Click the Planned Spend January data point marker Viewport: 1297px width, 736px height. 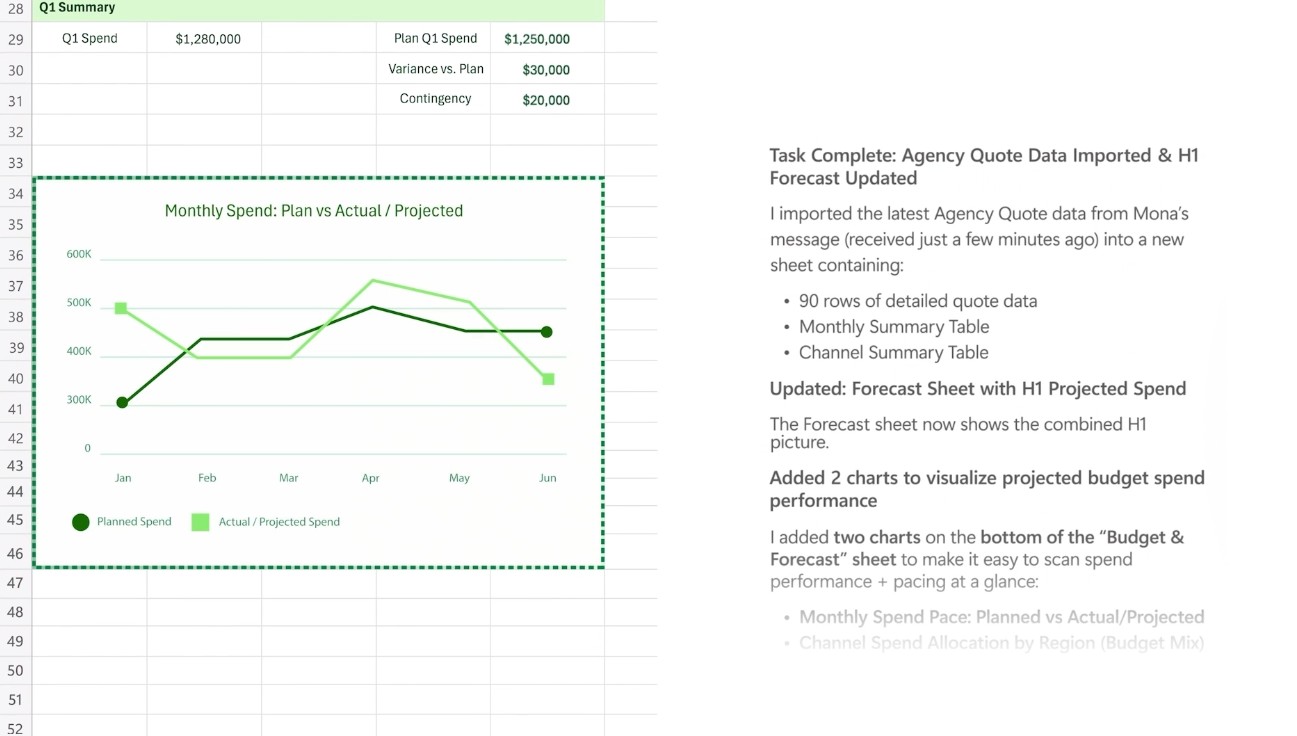click(122, 403)
